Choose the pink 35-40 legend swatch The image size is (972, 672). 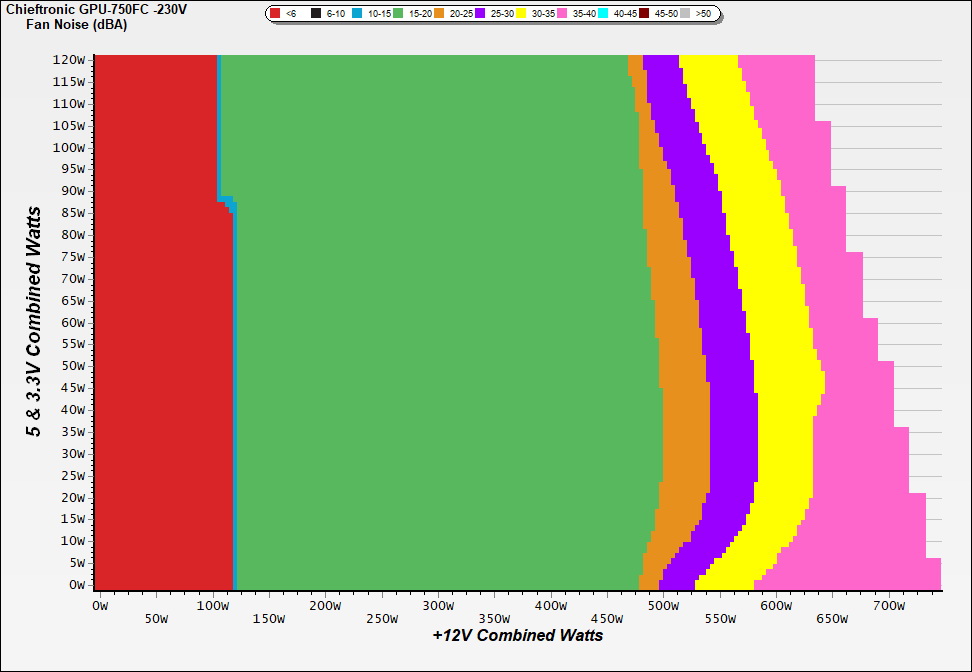[x=562, y=14]
